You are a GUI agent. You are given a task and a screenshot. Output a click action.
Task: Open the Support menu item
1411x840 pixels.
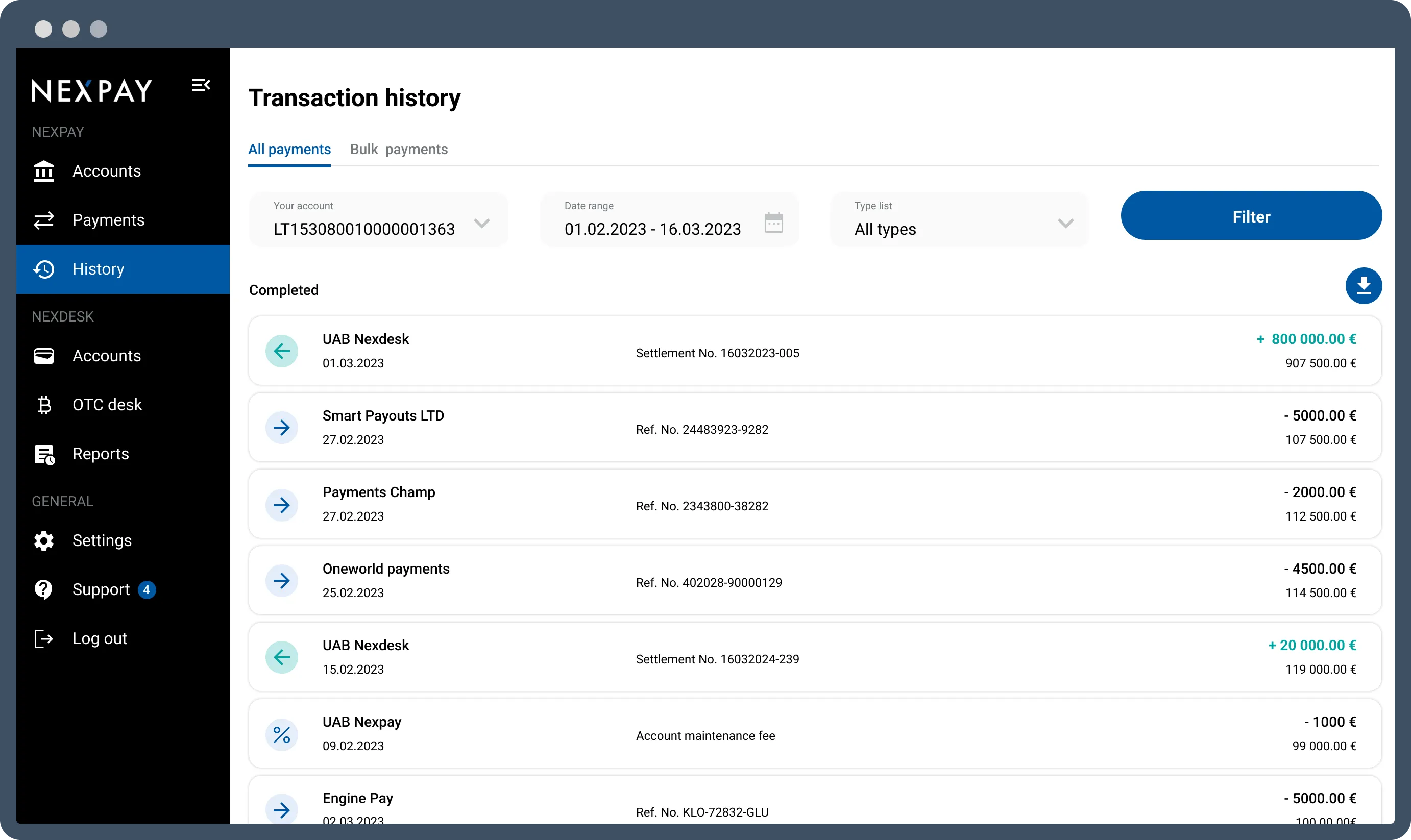tap(123, 589)
